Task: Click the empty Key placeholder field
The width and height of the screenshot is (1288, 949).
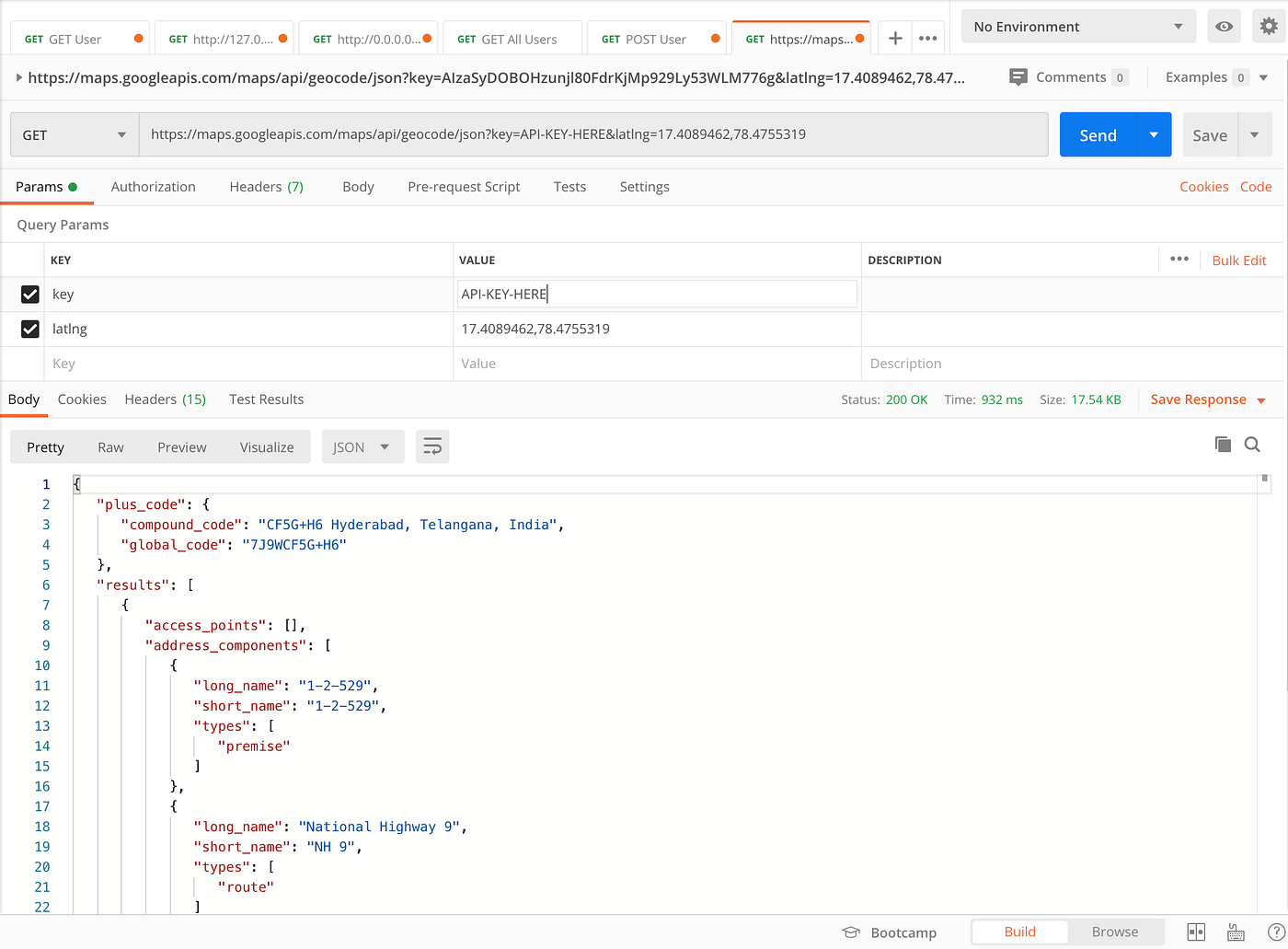Action: (248, 364)
